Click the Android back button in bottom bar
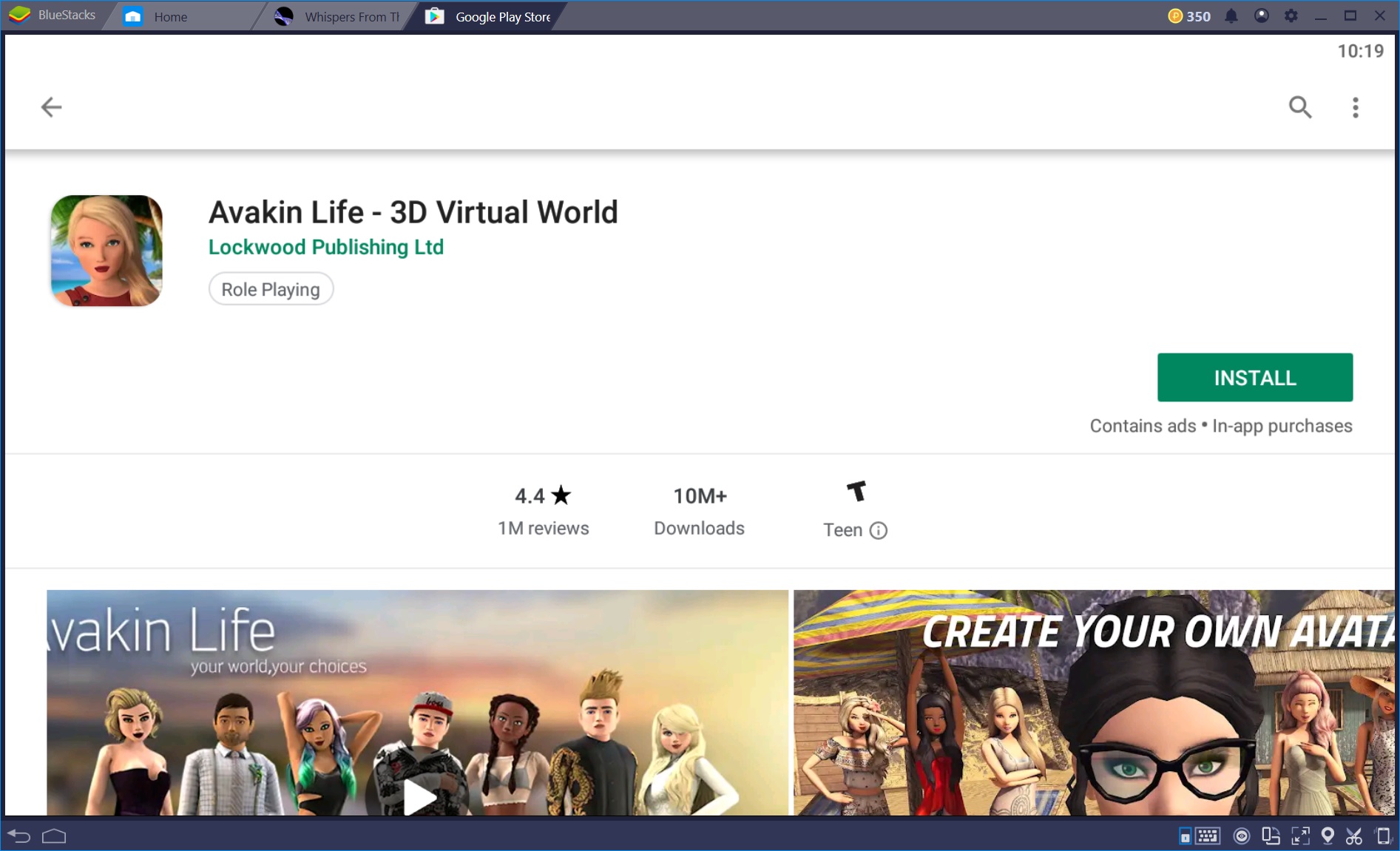 coord(18,836)
